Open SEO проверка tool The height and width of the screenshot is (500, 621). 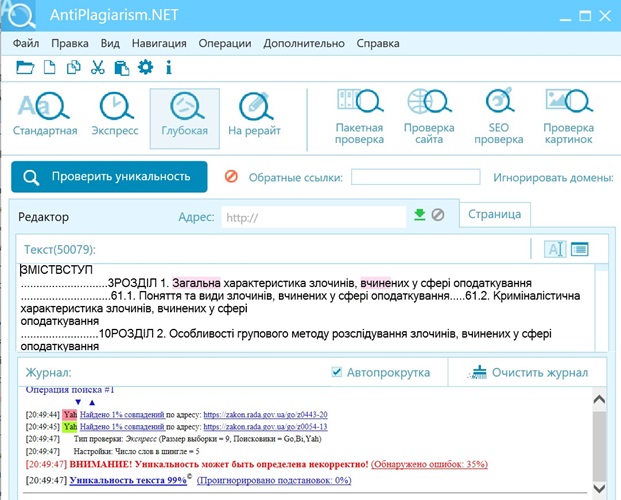(499, 117)
